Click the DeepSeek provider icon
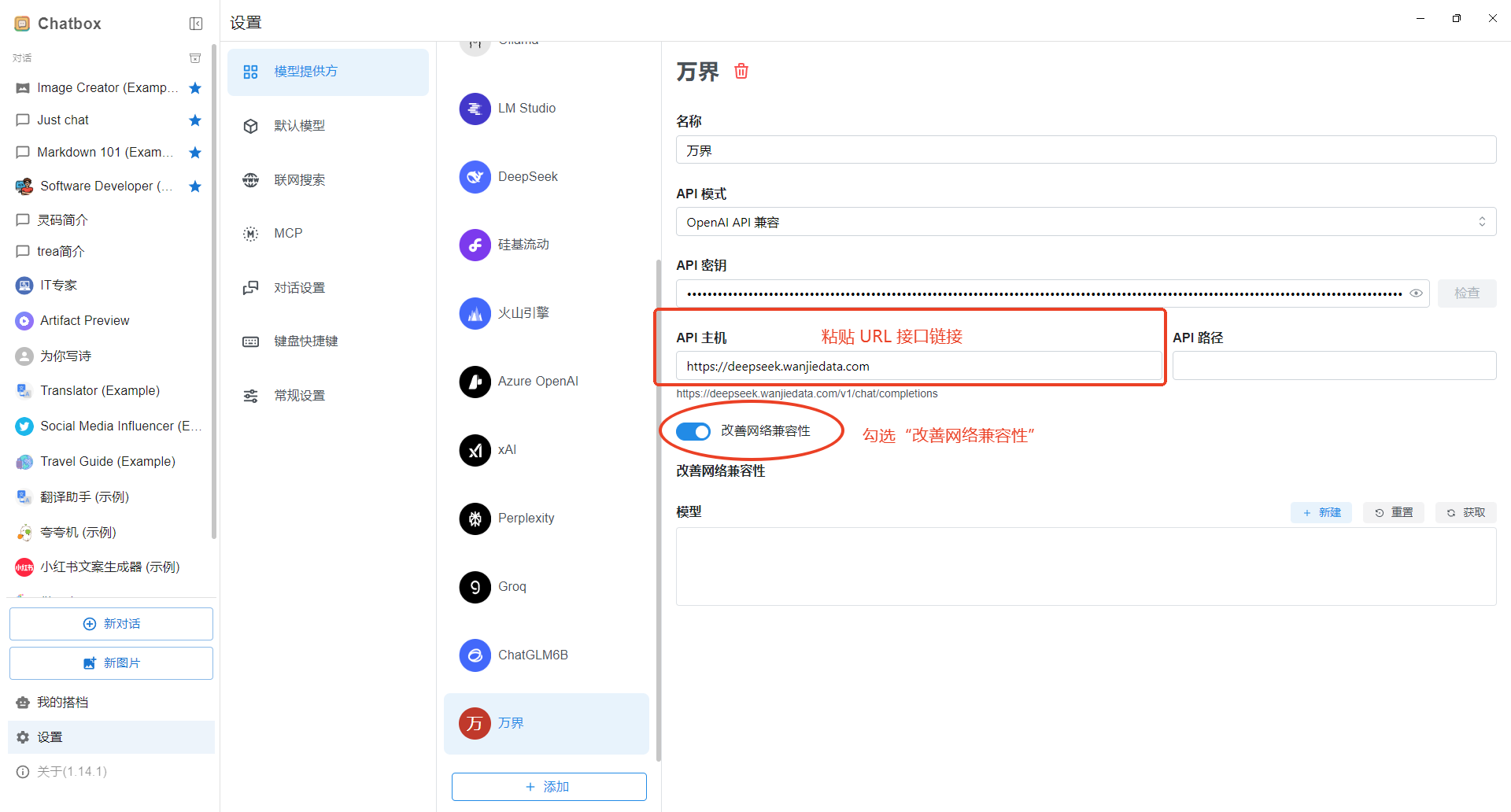 point(475,177)
